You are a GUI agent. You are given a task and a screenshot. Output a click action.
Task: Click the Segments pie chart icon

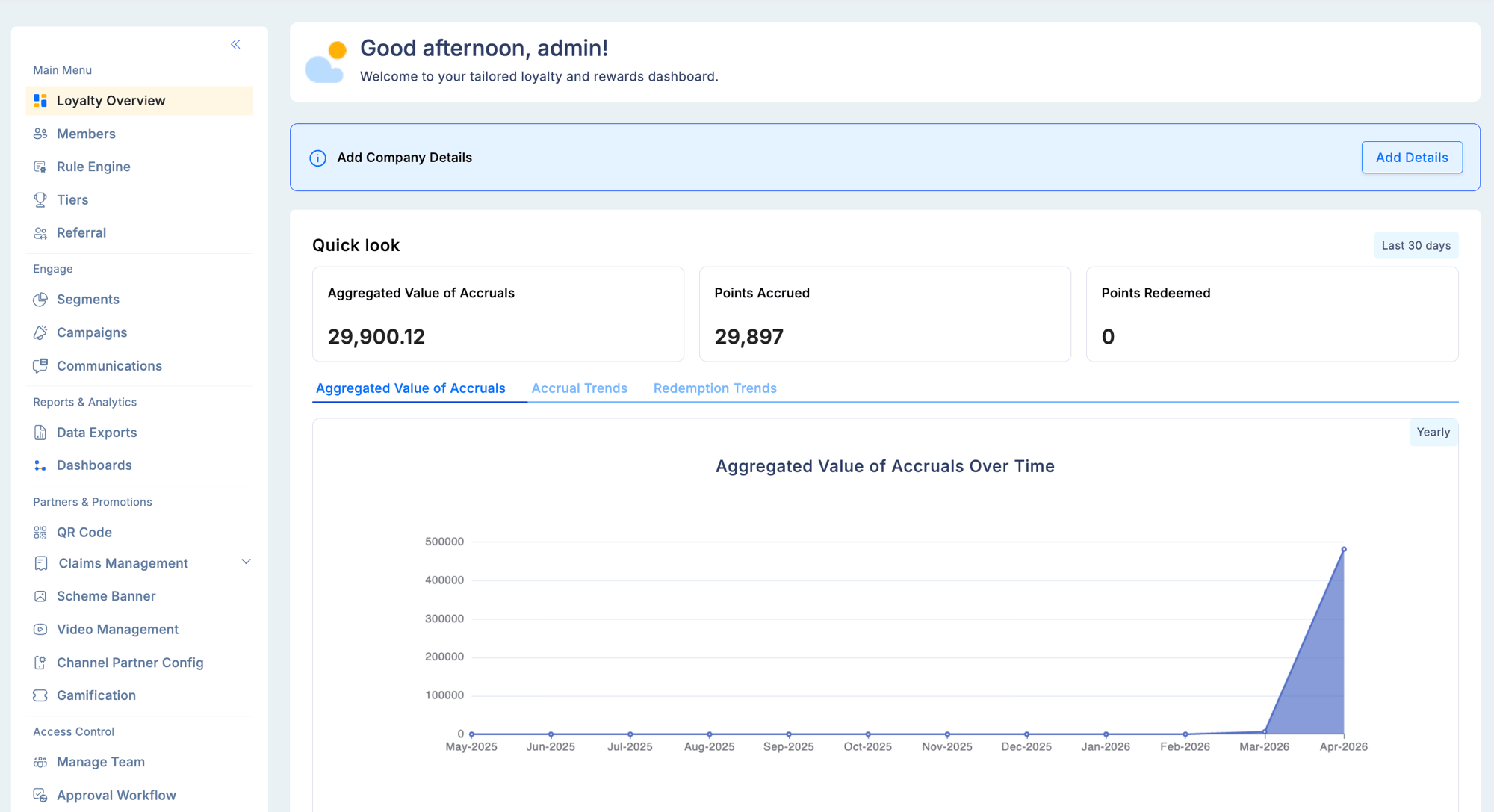40,300
